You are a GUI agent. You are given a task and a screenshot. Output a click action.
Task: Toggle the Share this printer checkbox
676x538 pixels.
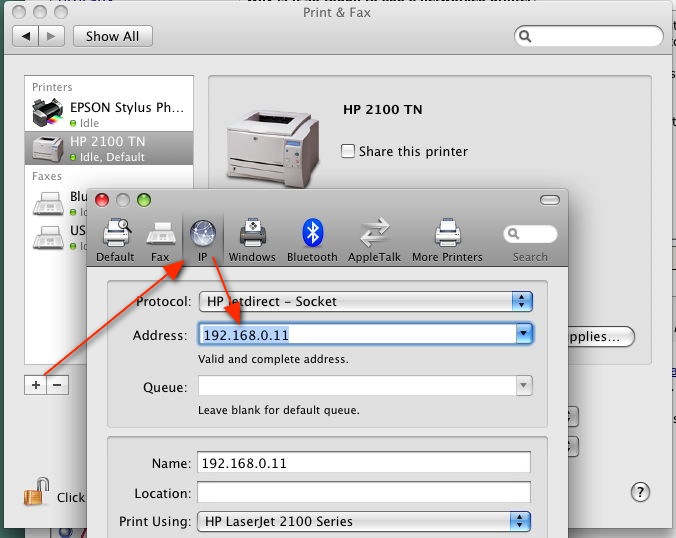(347, 151)
